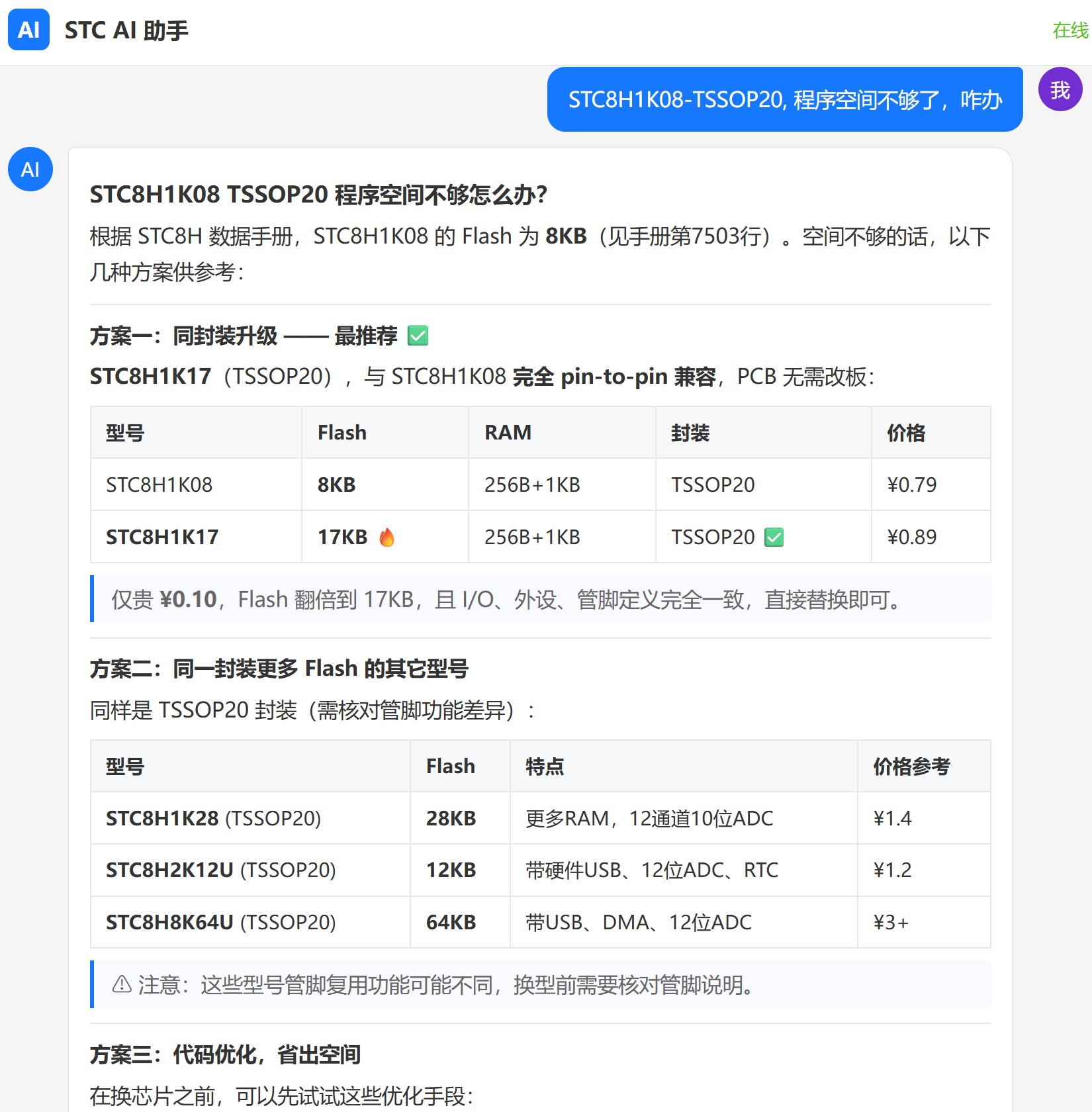Screen dimensions: 1092x1112
Task: Click the 更多RAM，12通道10位ADC cell
Action: click(x=684, y=818)
